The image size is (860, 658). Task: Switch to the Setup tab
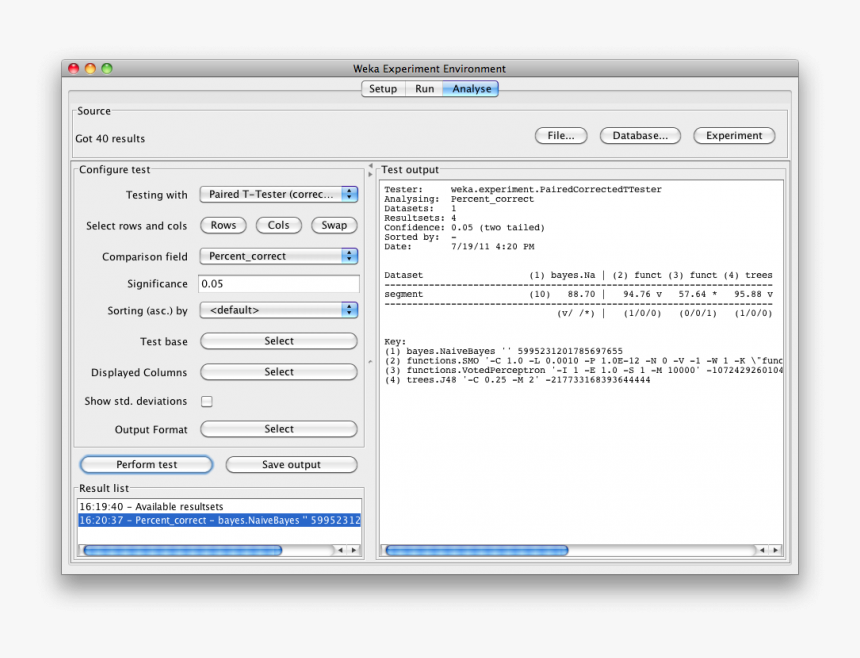point(382,88)
